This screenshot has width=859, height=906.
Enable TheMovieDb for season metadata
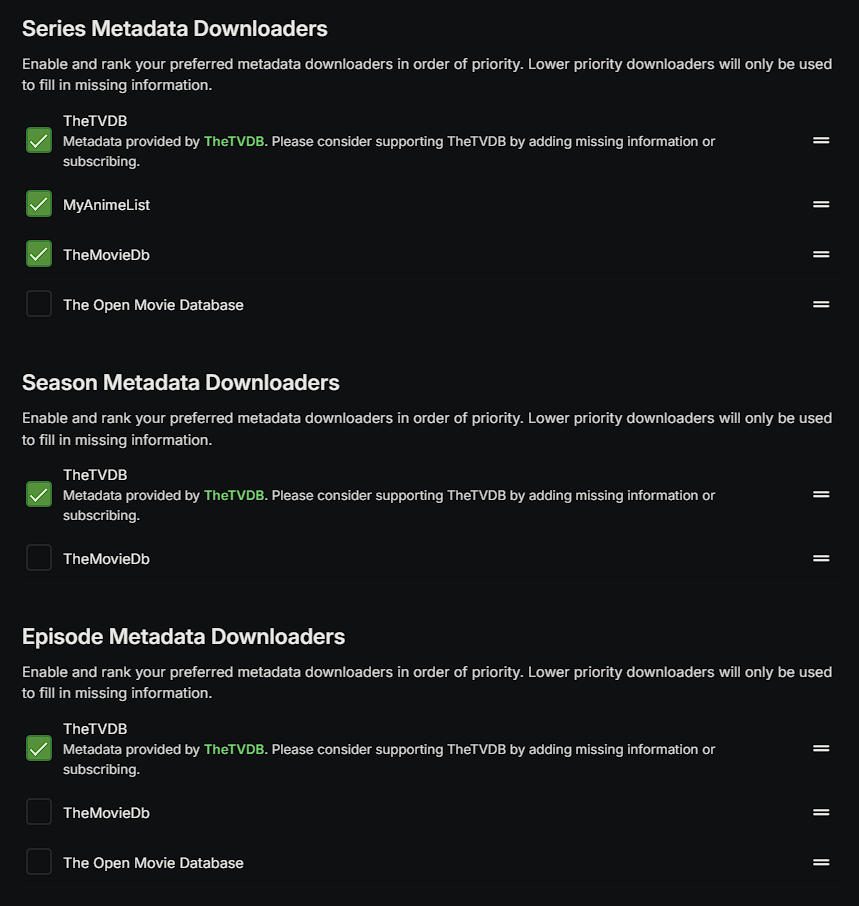pyautogui.click(x=39, y=558)
